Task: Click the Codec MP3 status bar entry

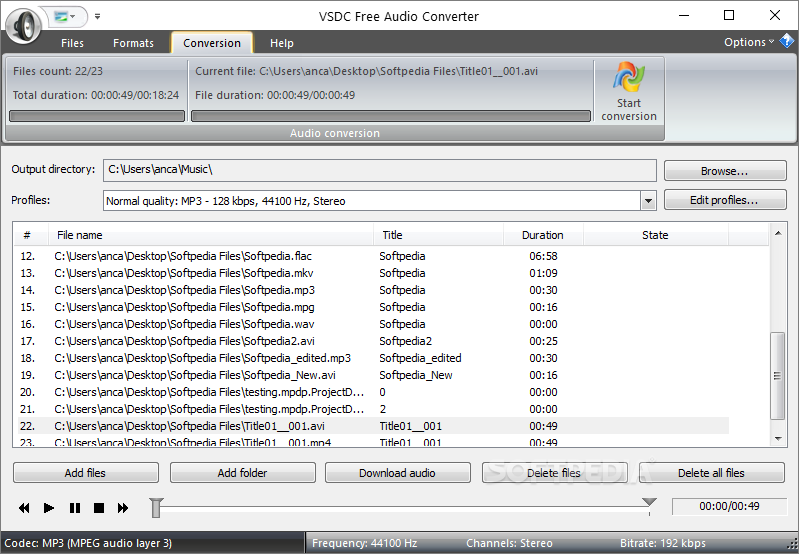Action: pos(88,543)
